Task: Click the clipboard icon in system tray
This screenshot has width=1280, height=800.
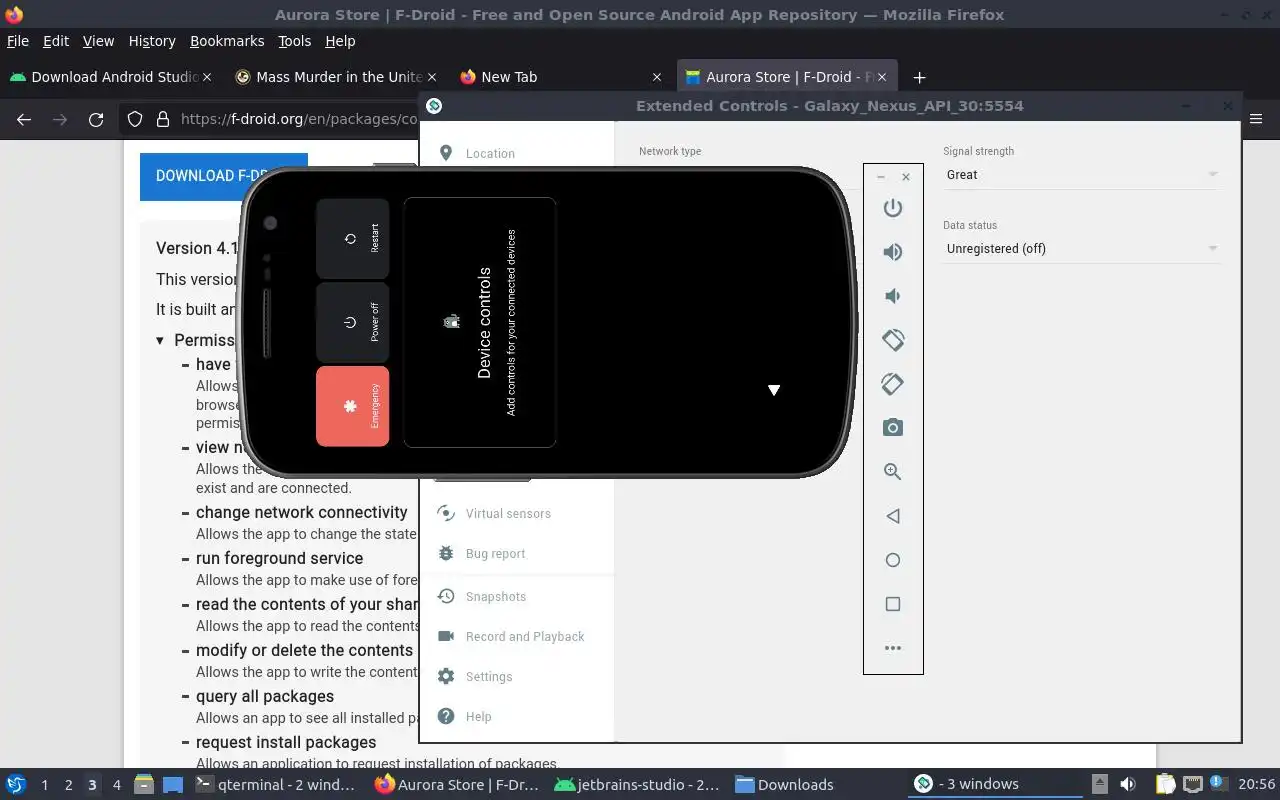Action: (1165, 785)
